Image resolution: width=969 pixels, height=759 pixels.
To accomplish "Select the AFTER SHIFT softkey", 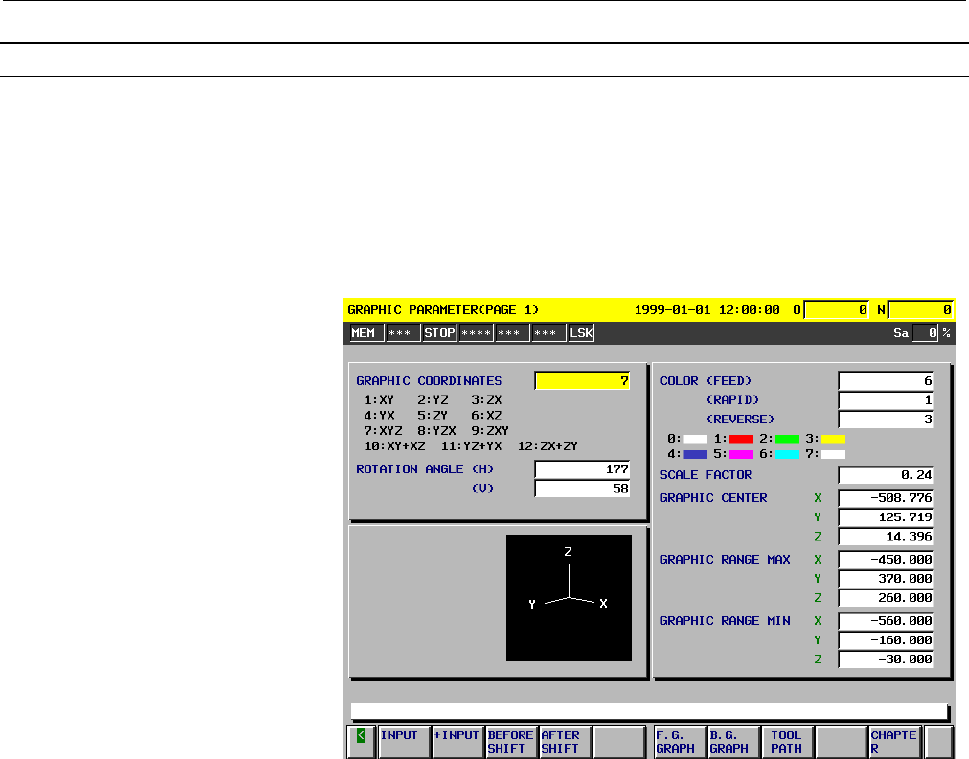I will pos(564,741).
